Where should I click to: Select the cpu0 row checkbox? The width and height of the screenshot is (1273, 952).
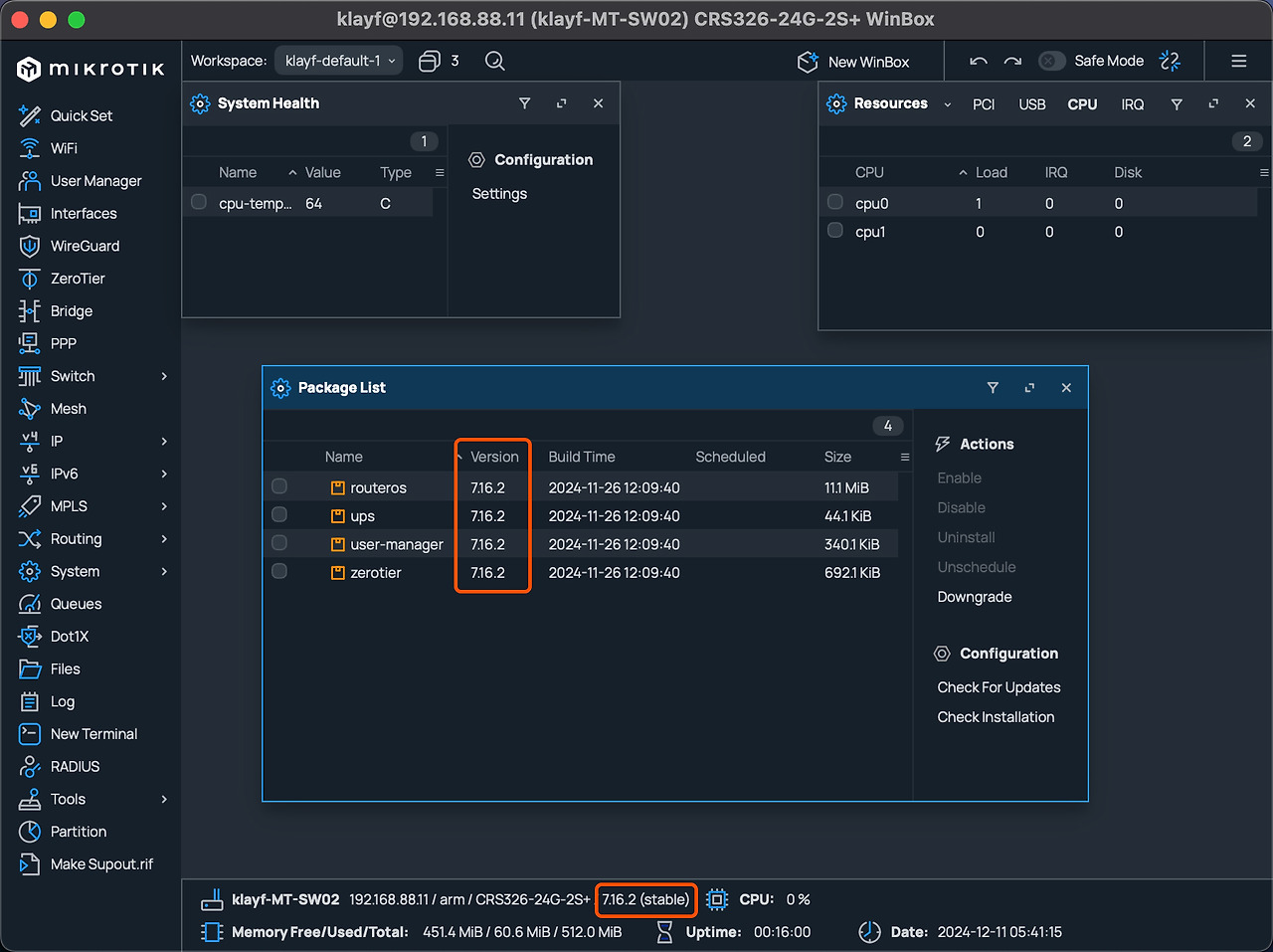point(835,202)
